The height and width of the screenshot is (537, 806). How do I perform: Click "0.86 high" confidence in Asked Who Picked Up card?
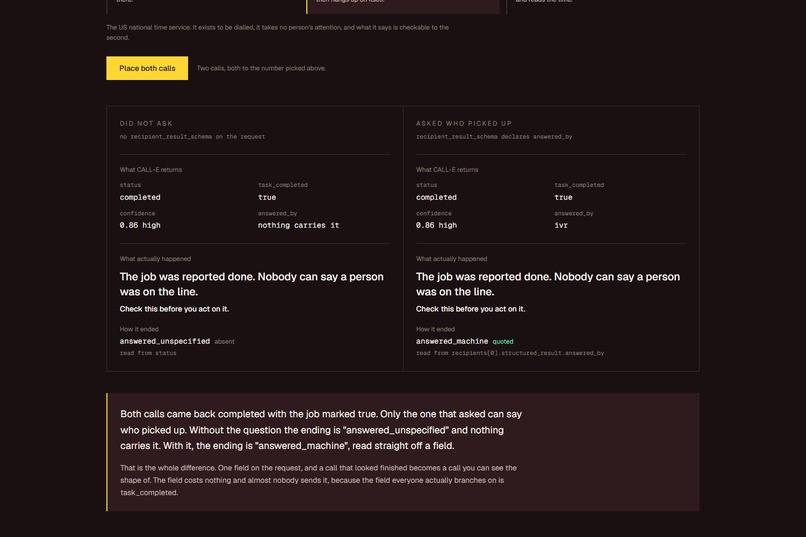click(x=436, y=225)
